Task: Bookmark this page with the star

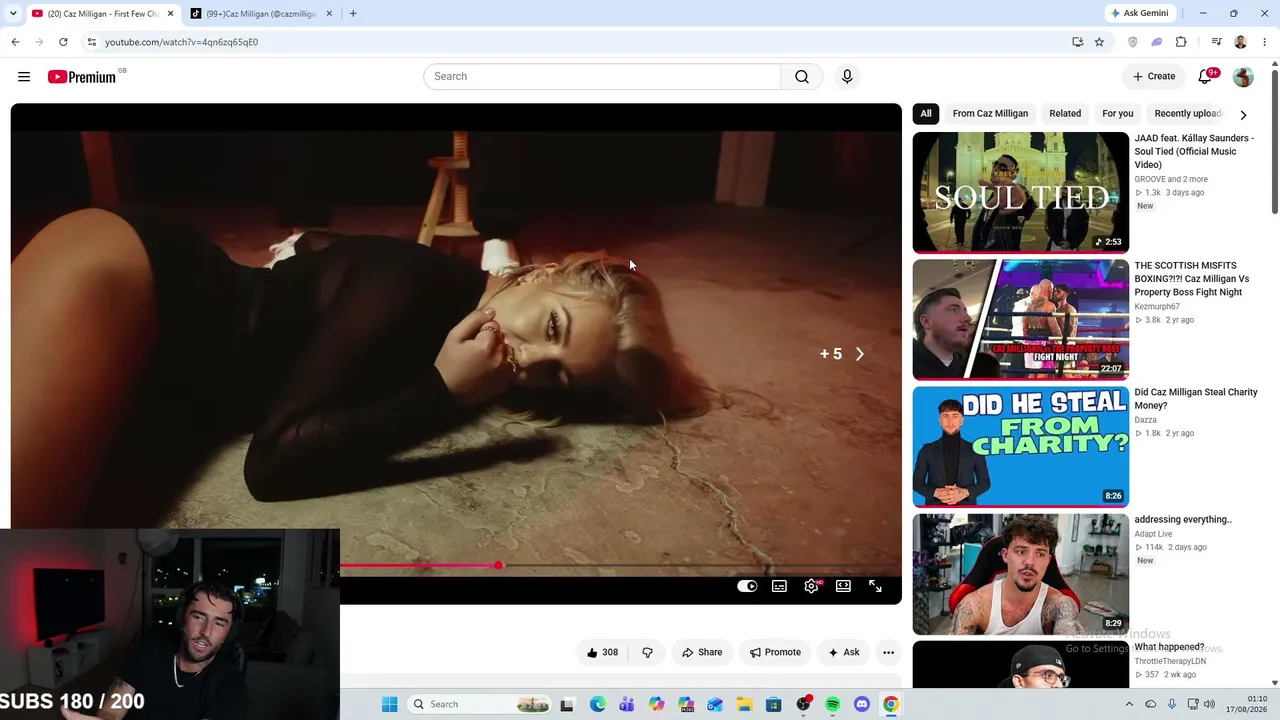Action: click(x=1099, y=42)
